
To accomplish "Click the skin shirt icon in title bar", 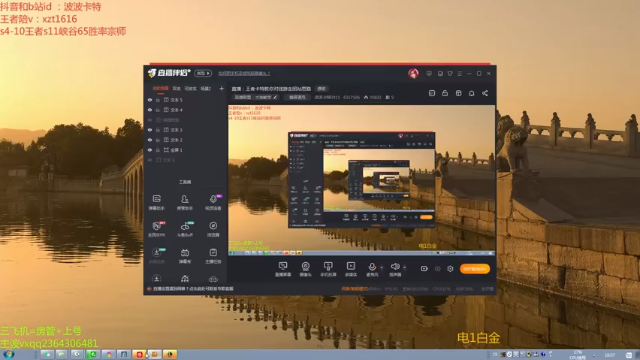I will pos(450,73).
